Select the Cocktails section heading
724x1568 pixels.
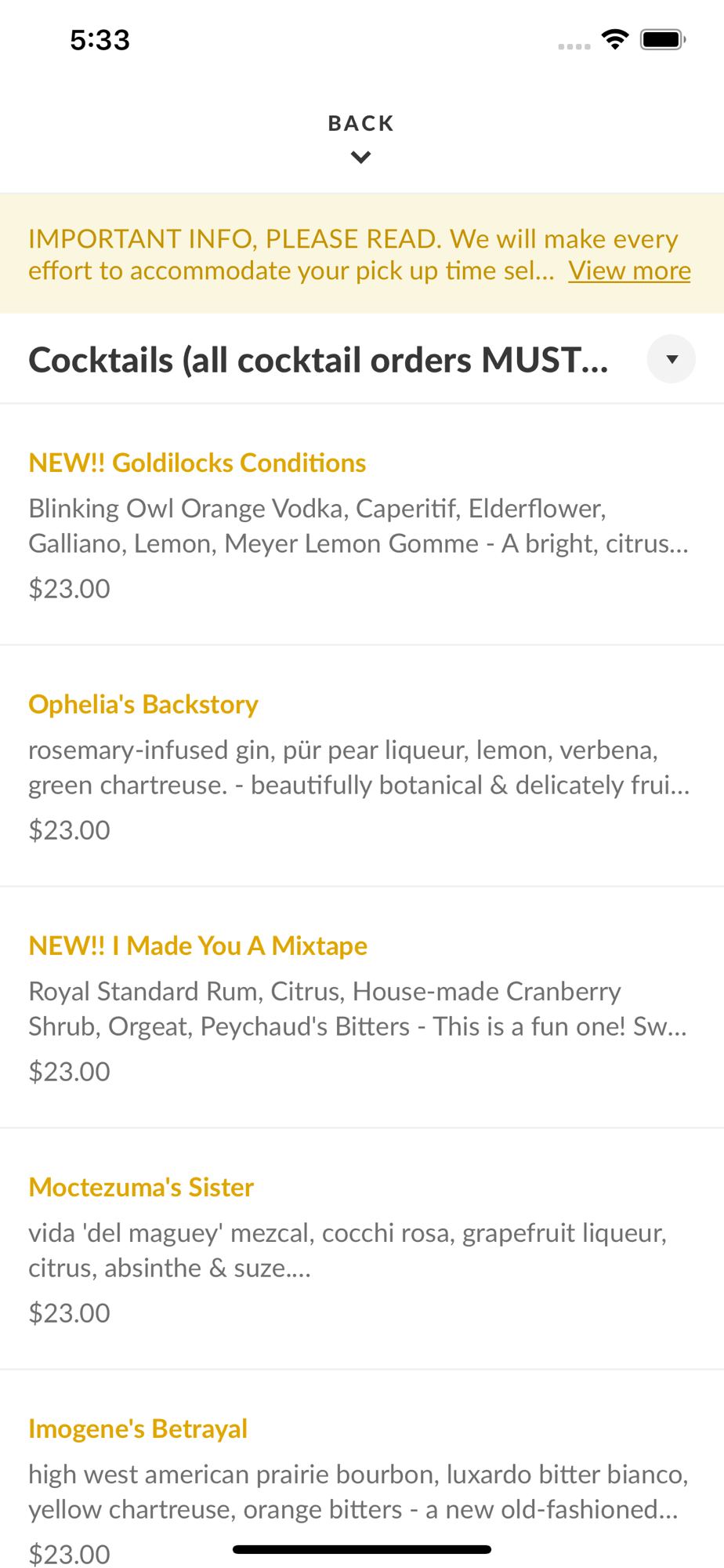click(x=318, y=360)
